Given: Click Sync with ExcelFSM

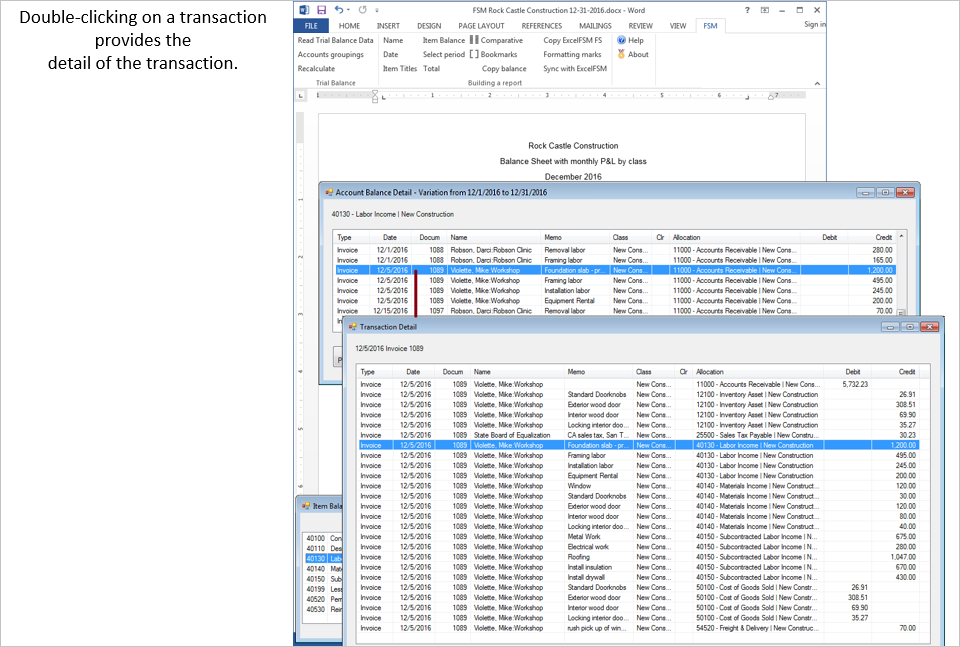Looking at the screenshot, I should (x=575, y=69).
